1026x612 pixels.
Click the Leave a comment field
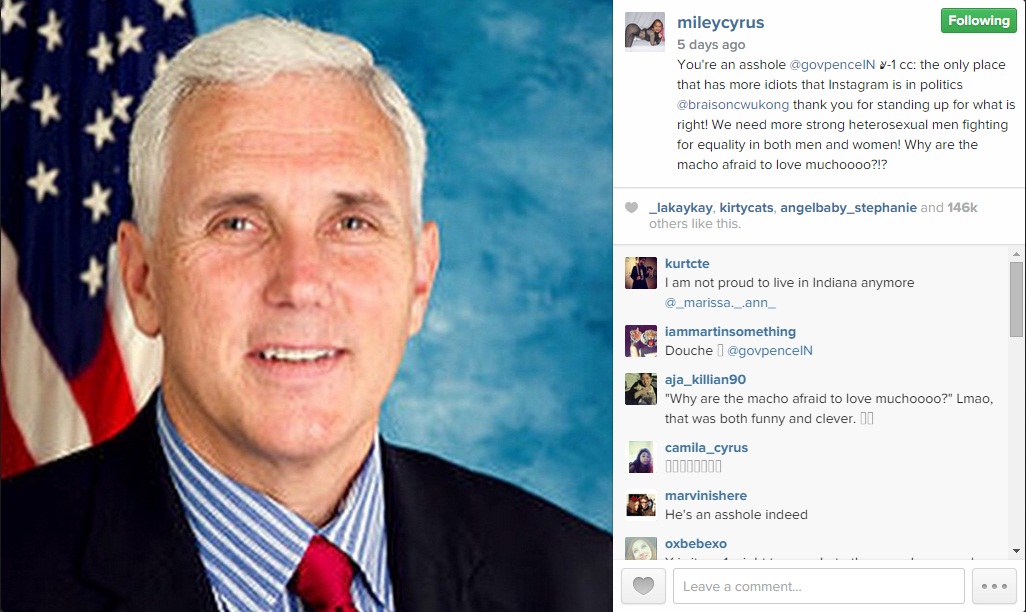click(x=819, y=586)
